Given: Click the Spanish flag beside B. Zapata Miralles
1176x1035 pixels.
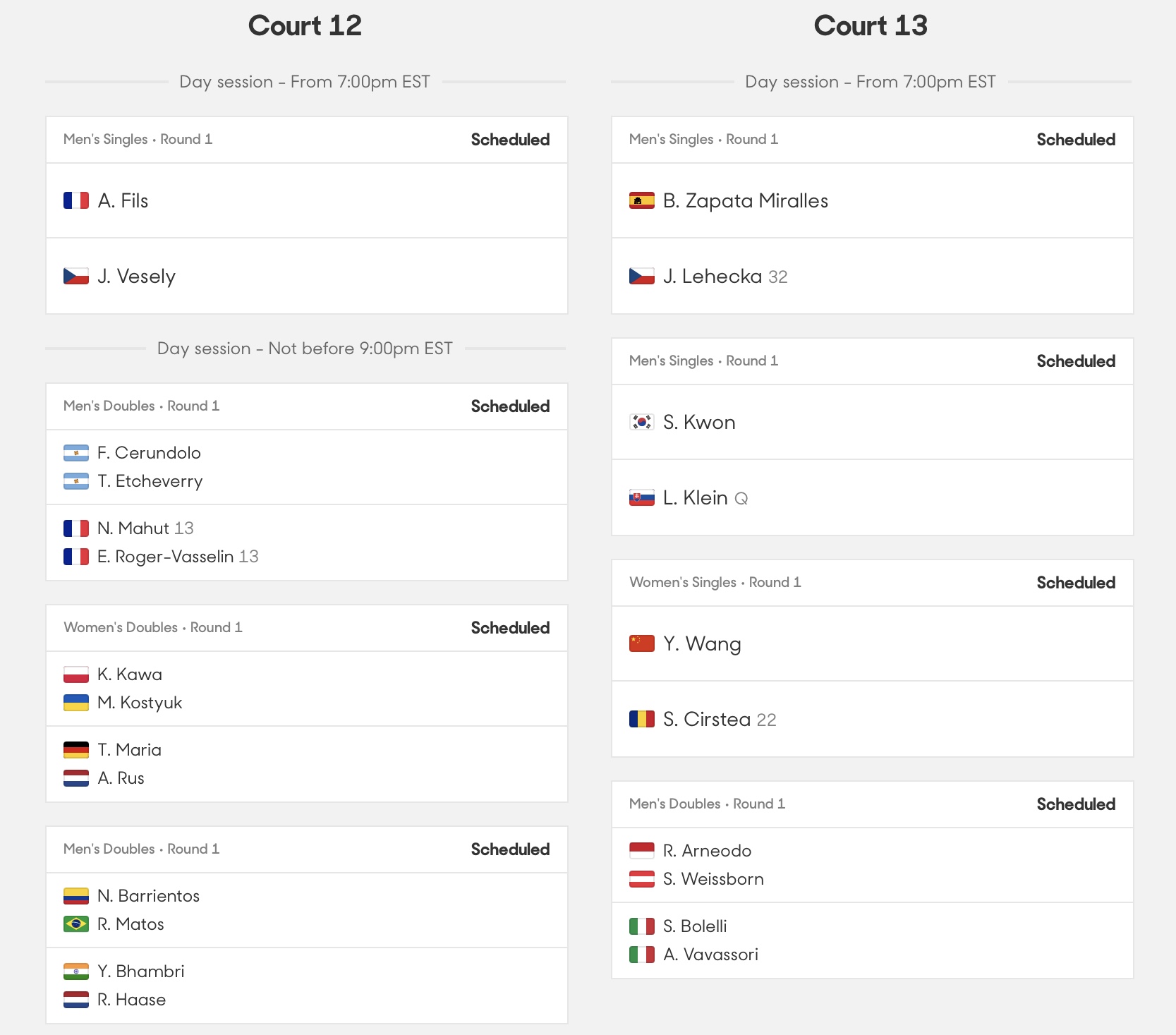Looking at the screenshot, I should coord(642,200).
